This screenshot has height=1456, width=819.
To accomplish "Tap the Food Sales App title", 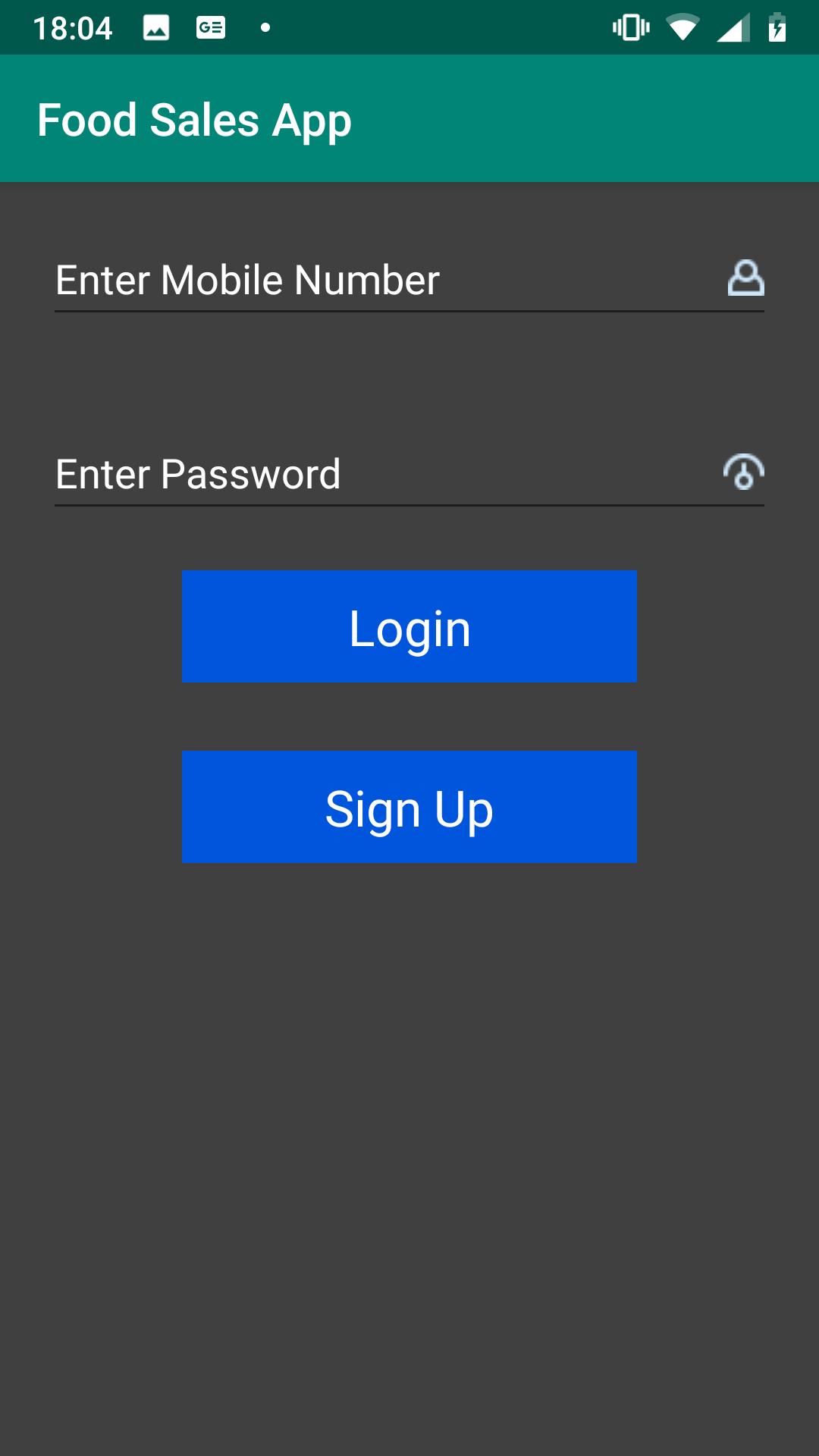I will click(194, 121).
